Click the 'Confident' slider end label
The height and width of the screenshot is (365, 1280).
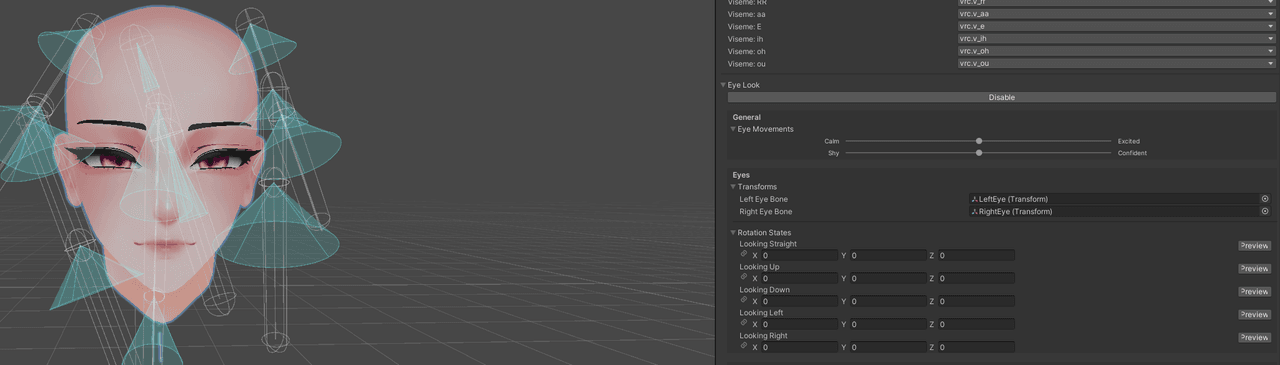click(1132, 153)
